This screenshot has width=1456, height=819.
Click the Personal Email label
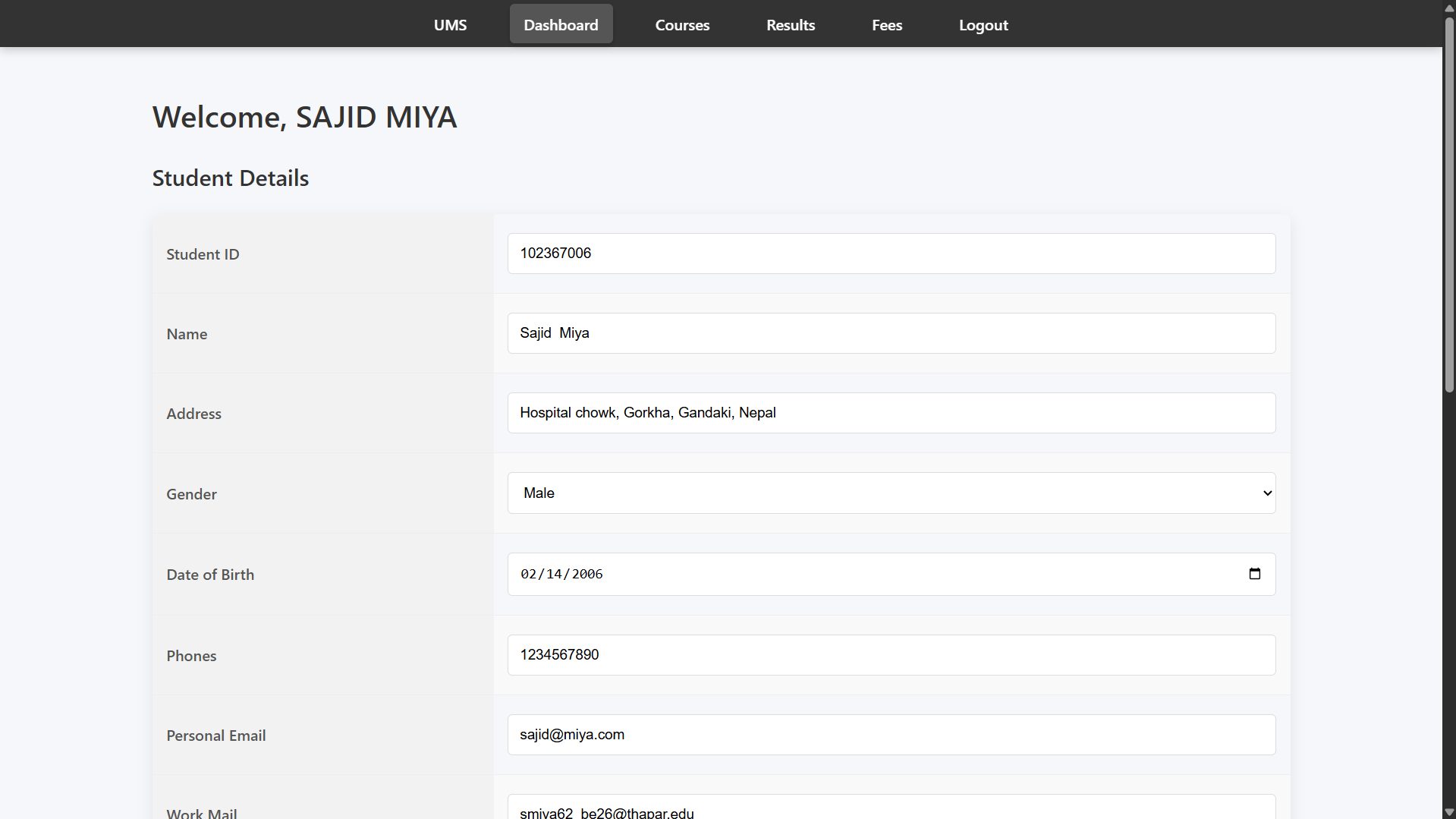216,736
